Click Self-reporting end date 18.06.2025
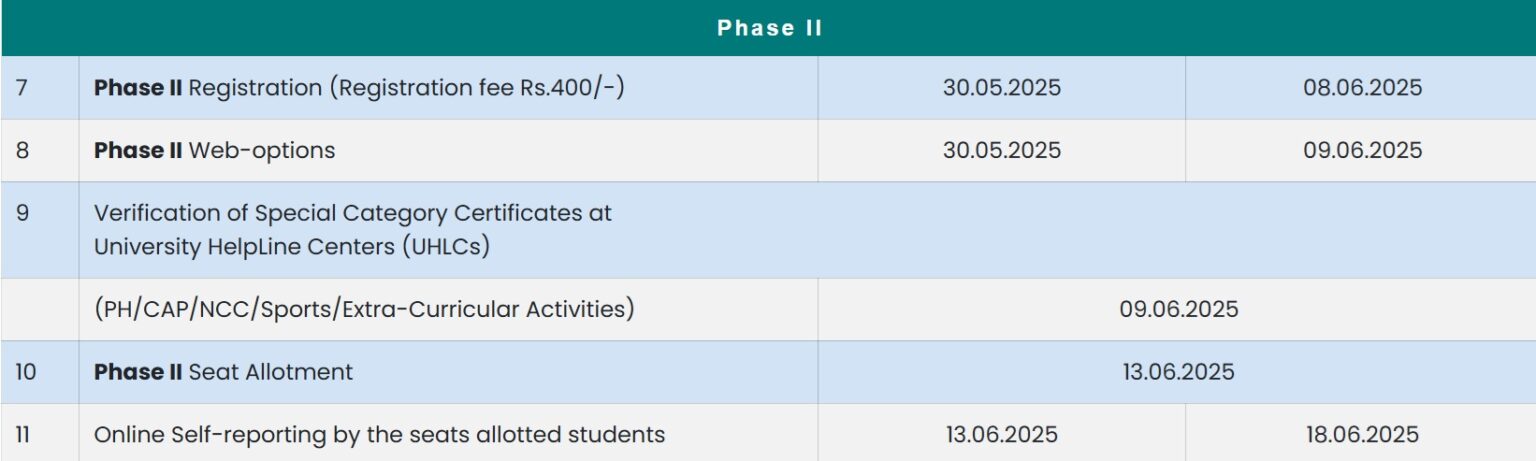 [1361, 435]
